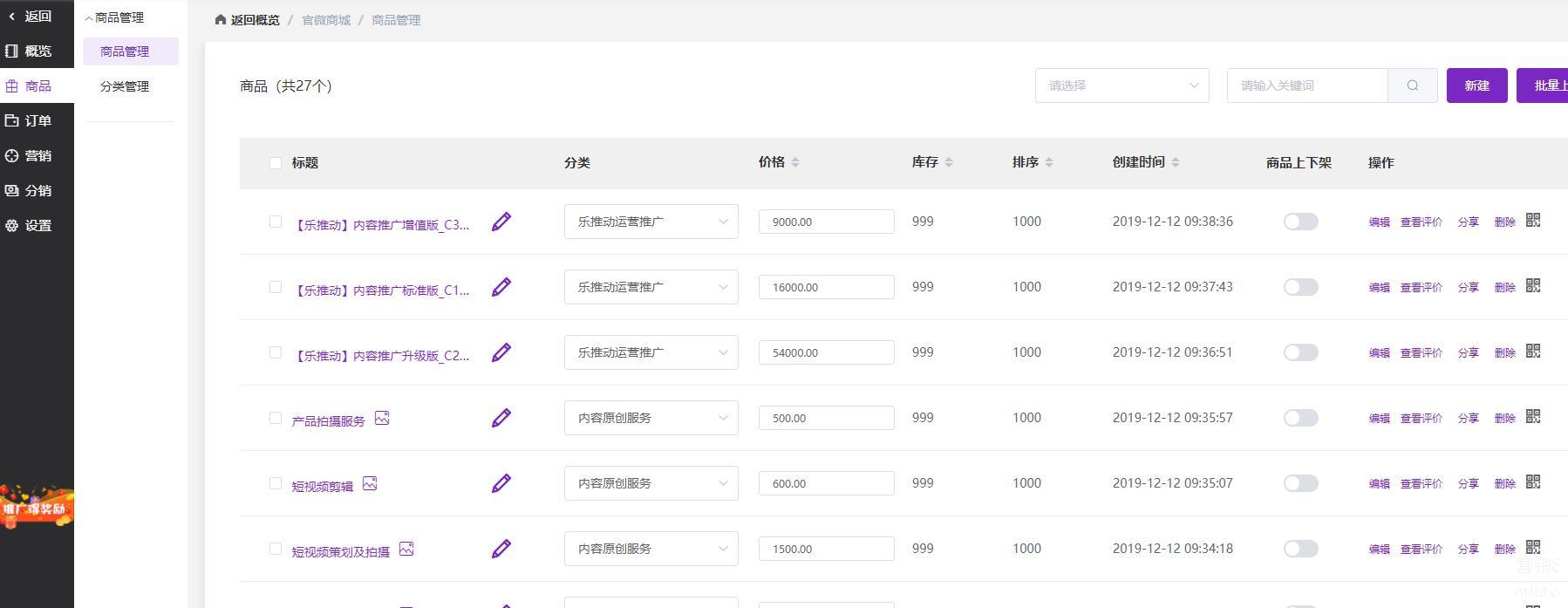Image resolution: width=1568 pixels, height=608 pixels.
Task: Click the 新建 button
Action: pyautogui.click(x=1476, y=85)
